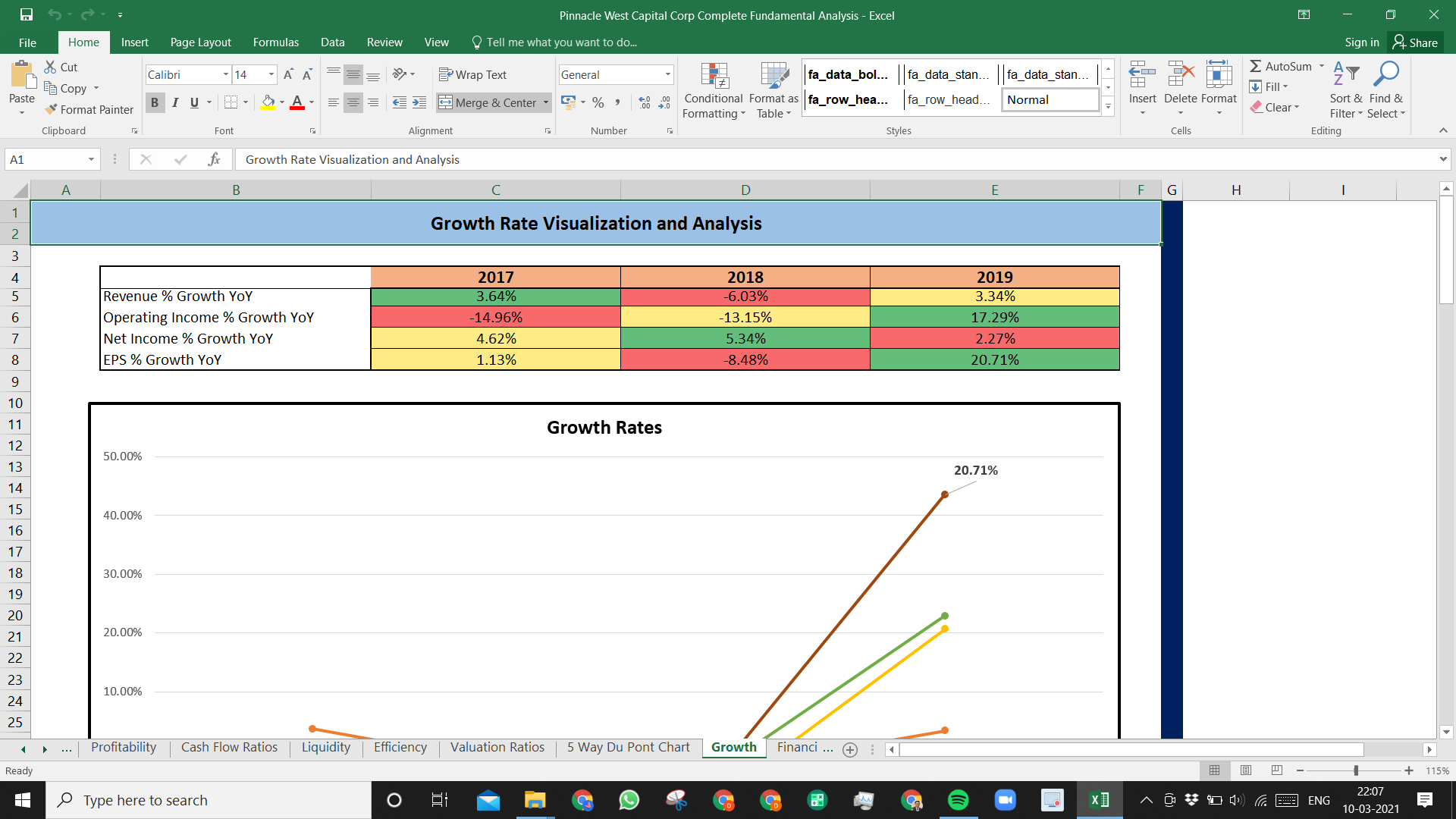Screen dimensions: 1456x819
Task: Toggle Middle Align vertical alignment
Action: click(353, 74)
